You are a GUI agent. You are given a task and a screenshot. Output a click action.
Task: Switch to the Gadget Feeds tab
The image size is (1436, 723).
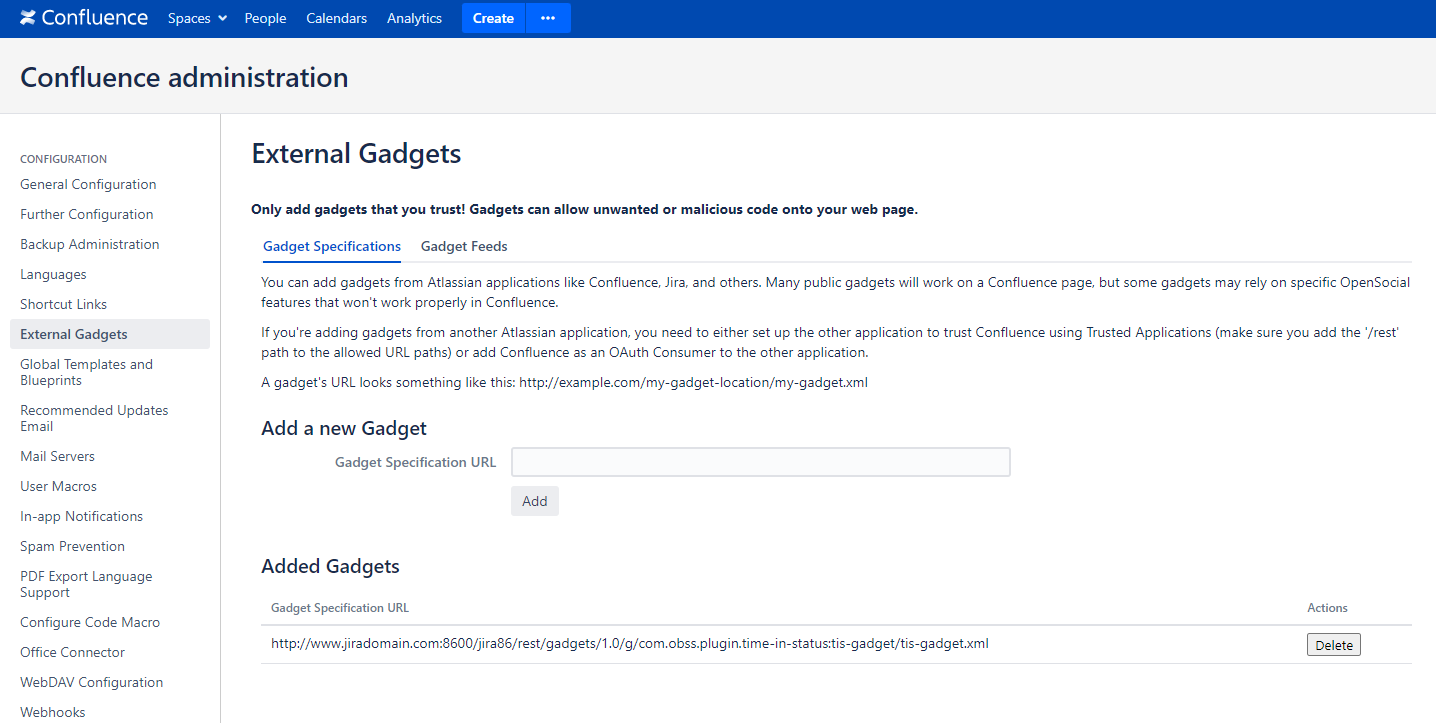click(x=464, y=246)
